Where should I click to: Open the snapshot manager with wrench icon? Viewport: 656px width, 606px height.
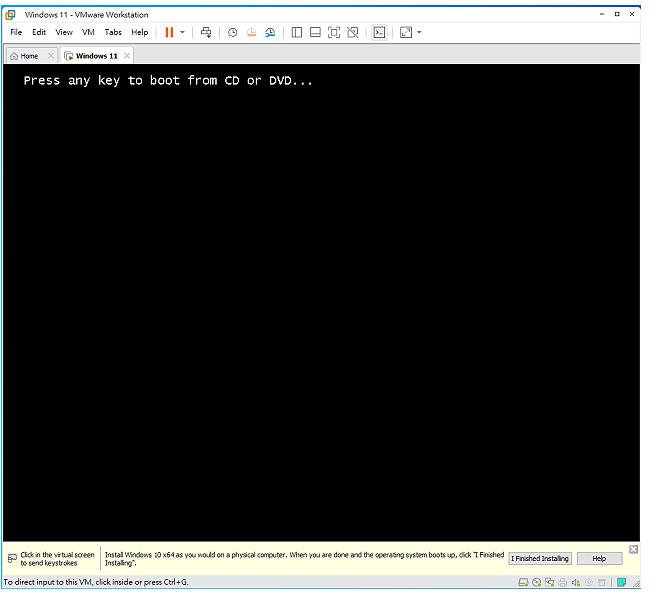(x=270, y=32)
